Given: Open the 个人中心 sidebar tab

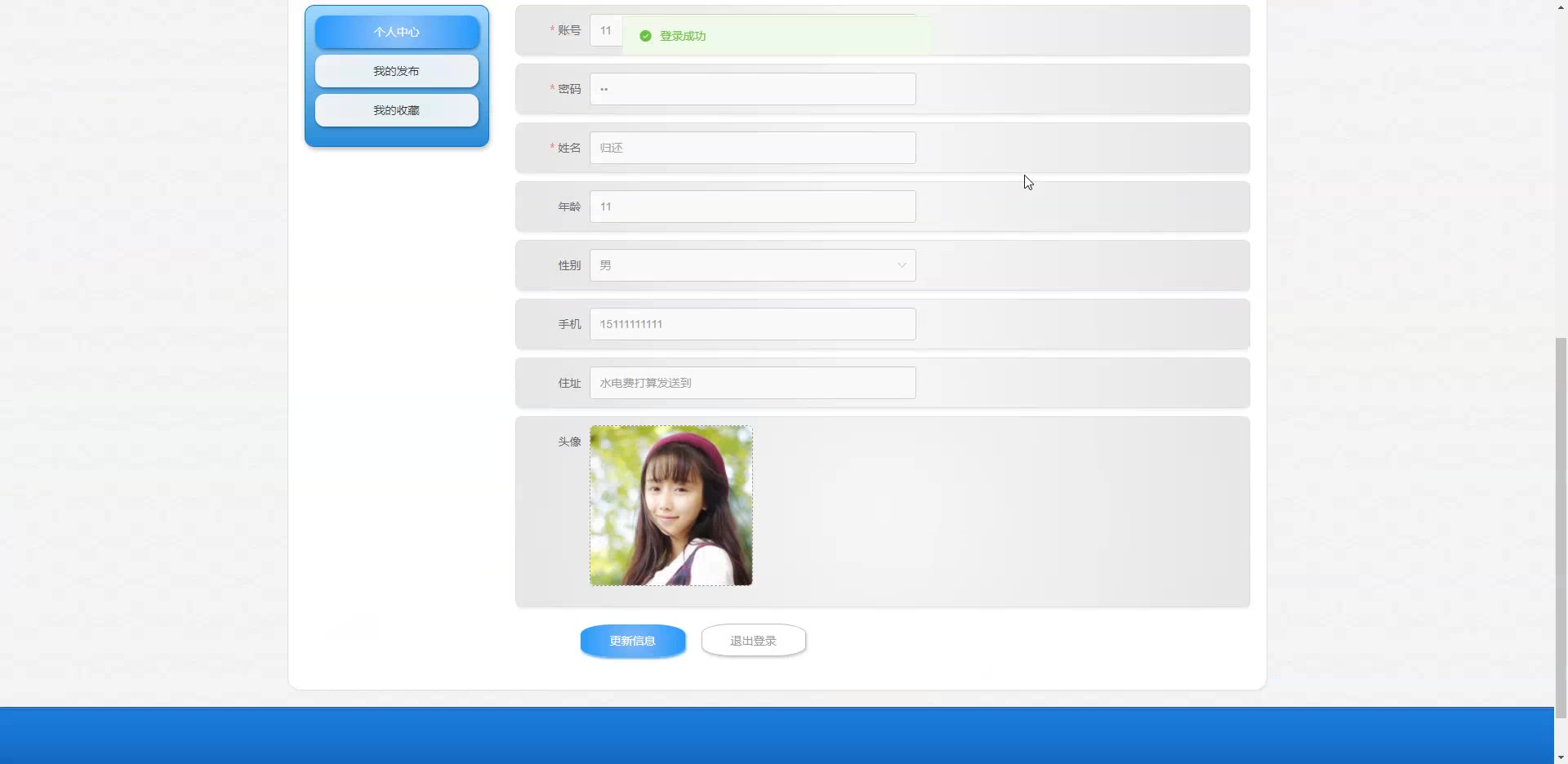Looking at the screenshot, I should [397, 32].
